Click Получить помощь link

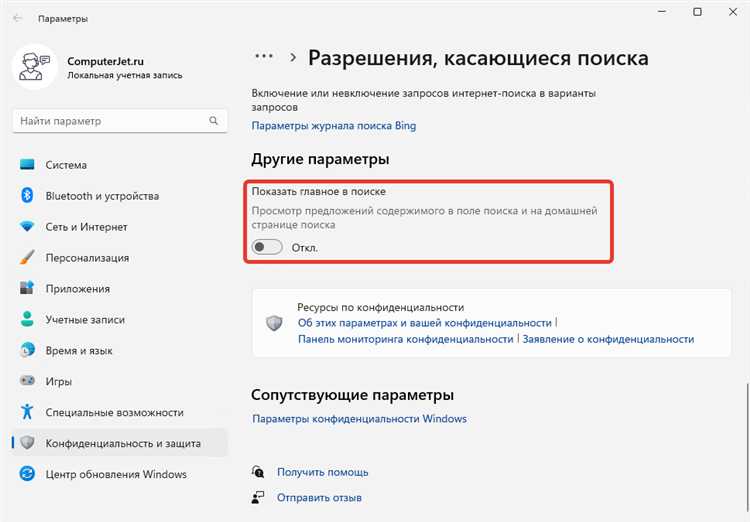tap(322, 472)
